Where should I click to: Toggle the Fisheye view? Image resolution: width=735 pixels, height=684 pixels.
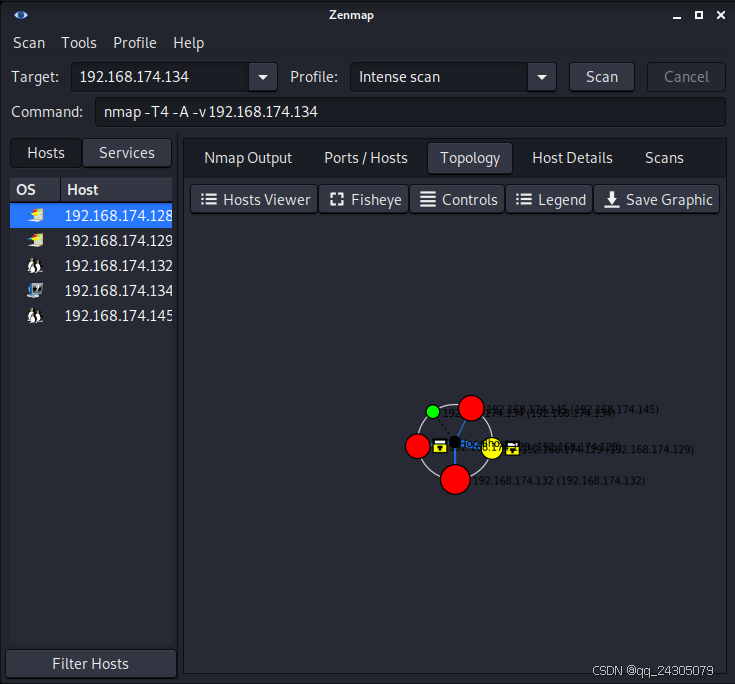(x=364, y=199)
